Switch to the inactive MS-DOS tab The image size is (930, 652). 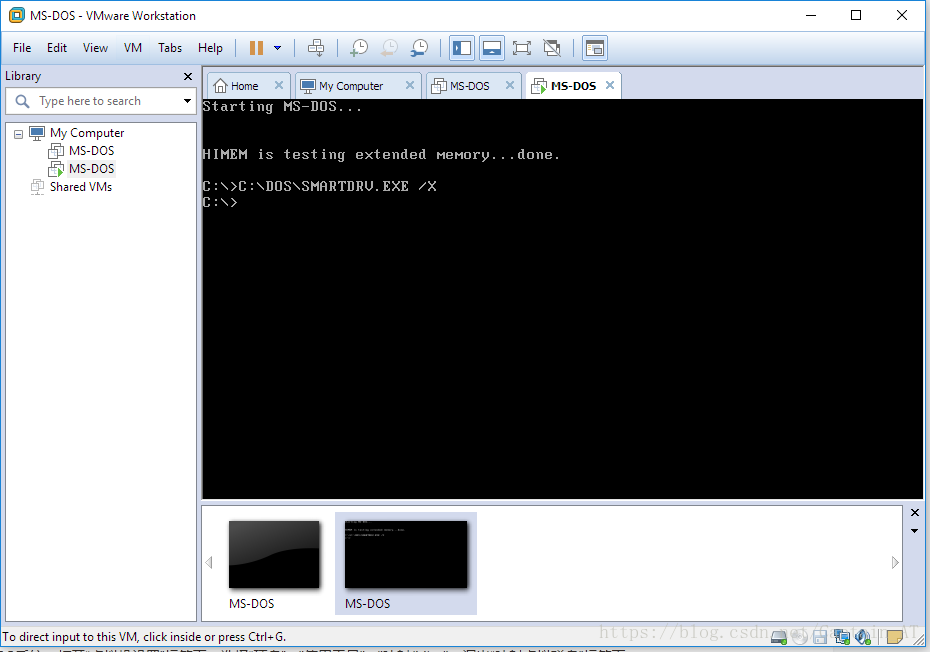click(469, 86)
